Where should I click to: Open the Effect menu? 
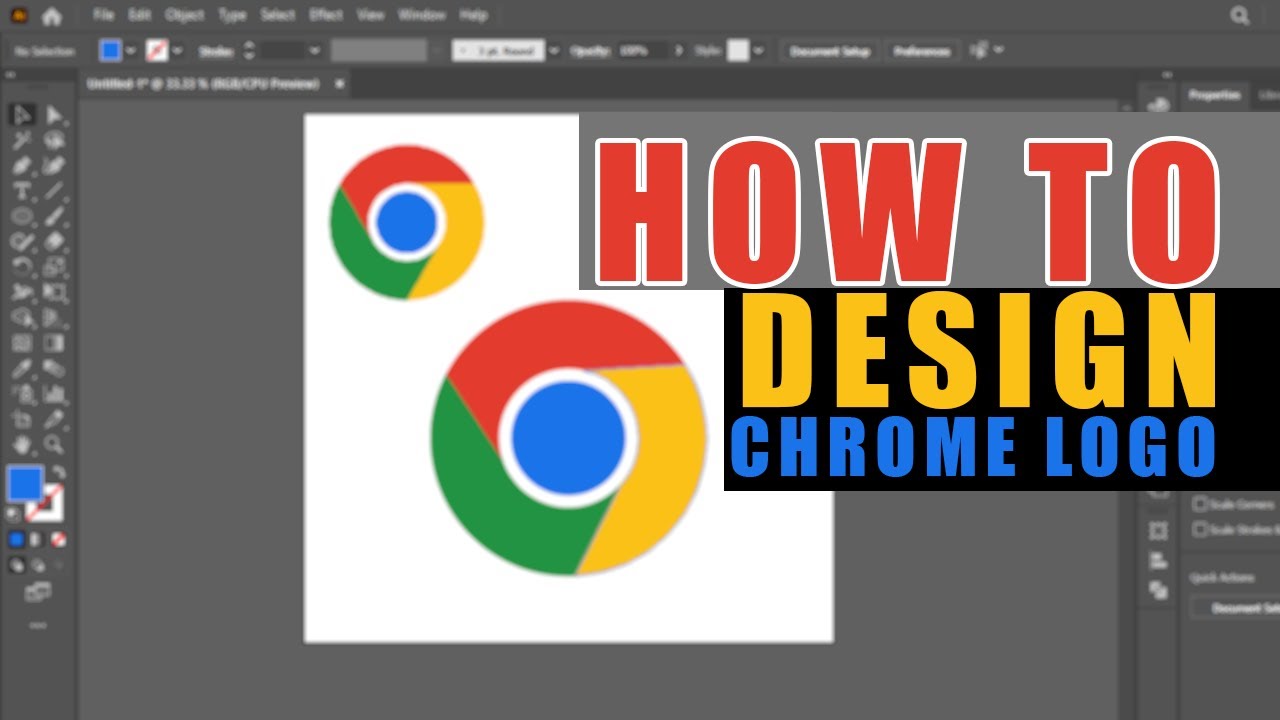(x=326, y=15)
